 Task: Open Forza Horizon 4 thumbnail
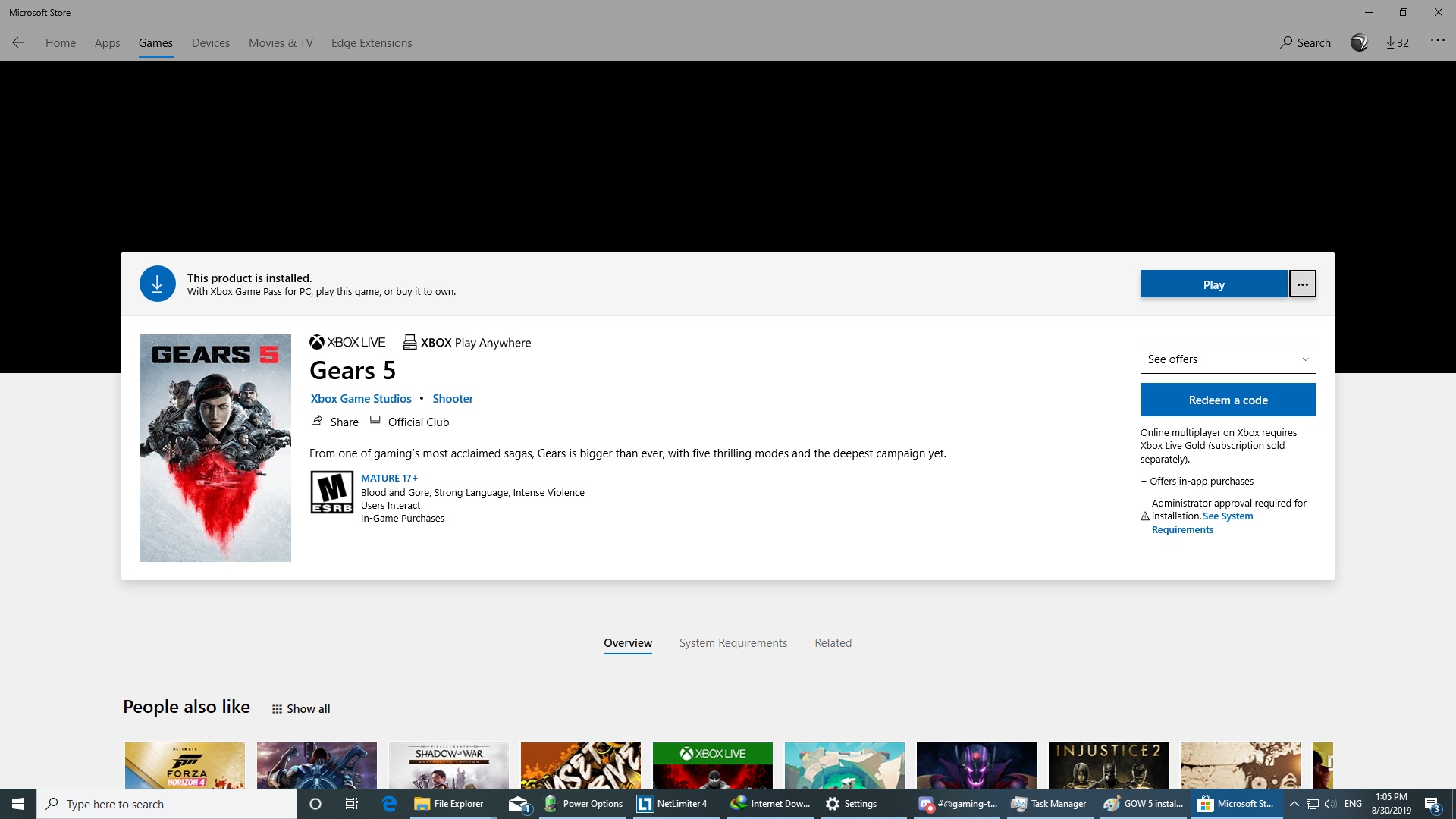coord(185,765)
